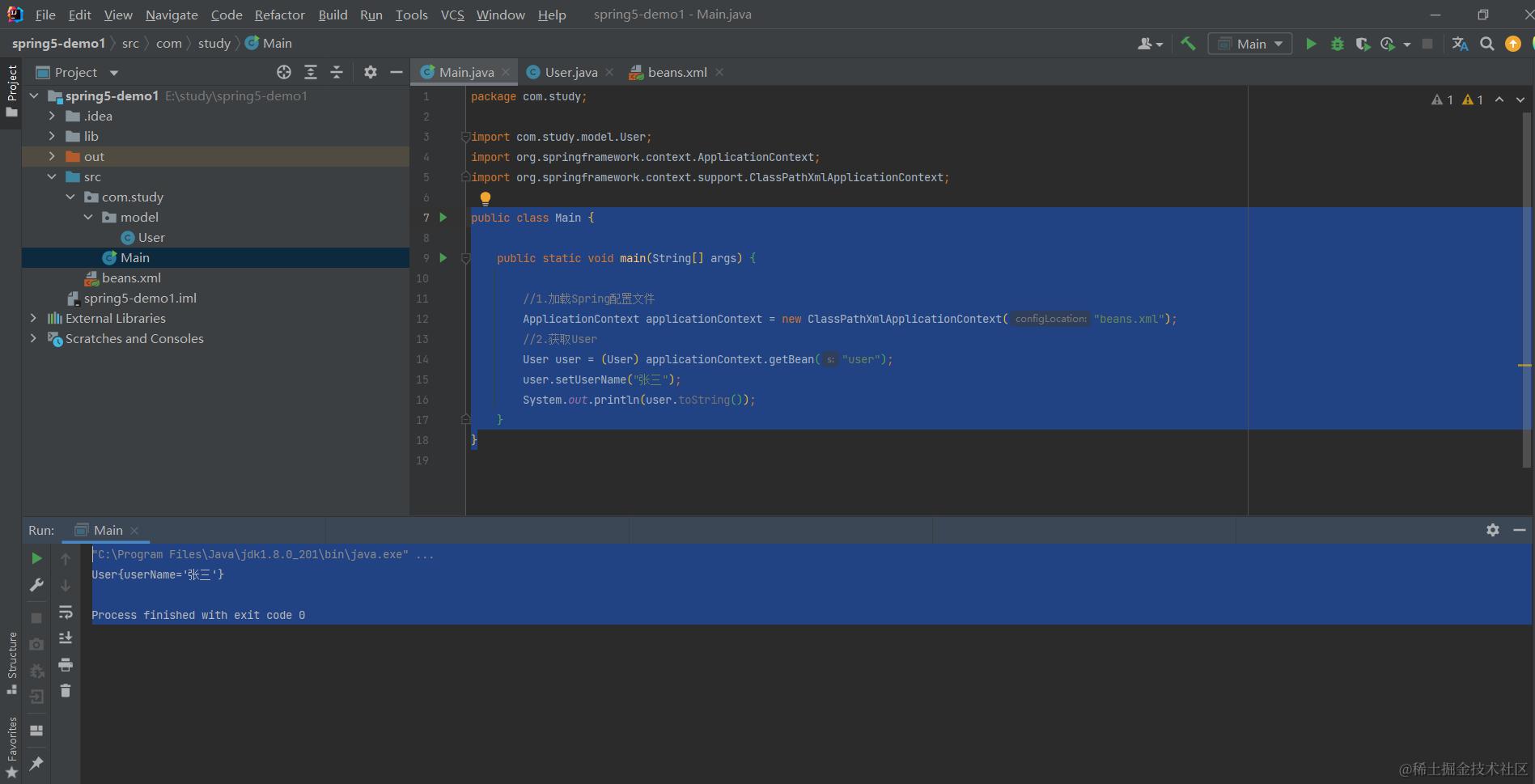Screen dimensions: 1535x784
Task: Toggle the Structure tool window stripe button
Action: [x=11, y=663]
